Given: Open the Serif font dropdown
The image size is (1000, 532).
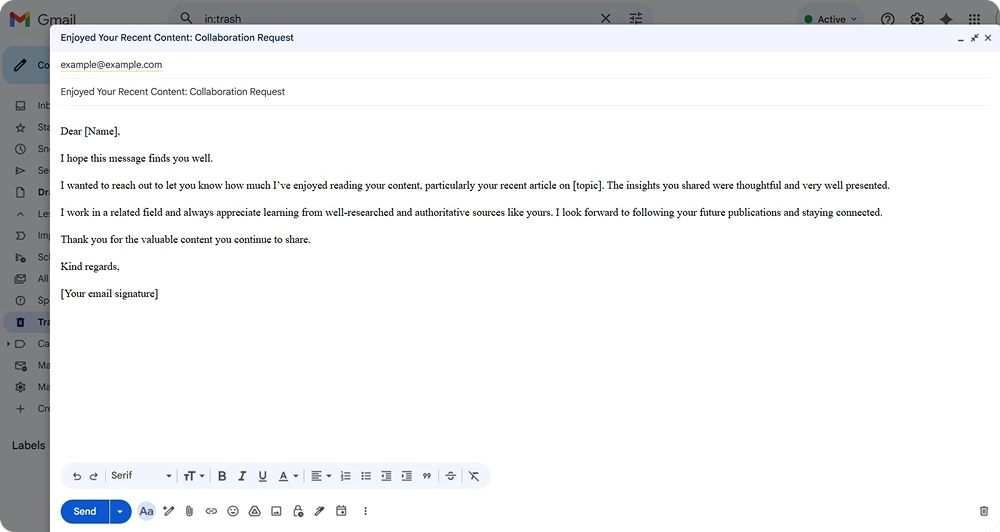Looking at the screenshot, I should 141,476.
